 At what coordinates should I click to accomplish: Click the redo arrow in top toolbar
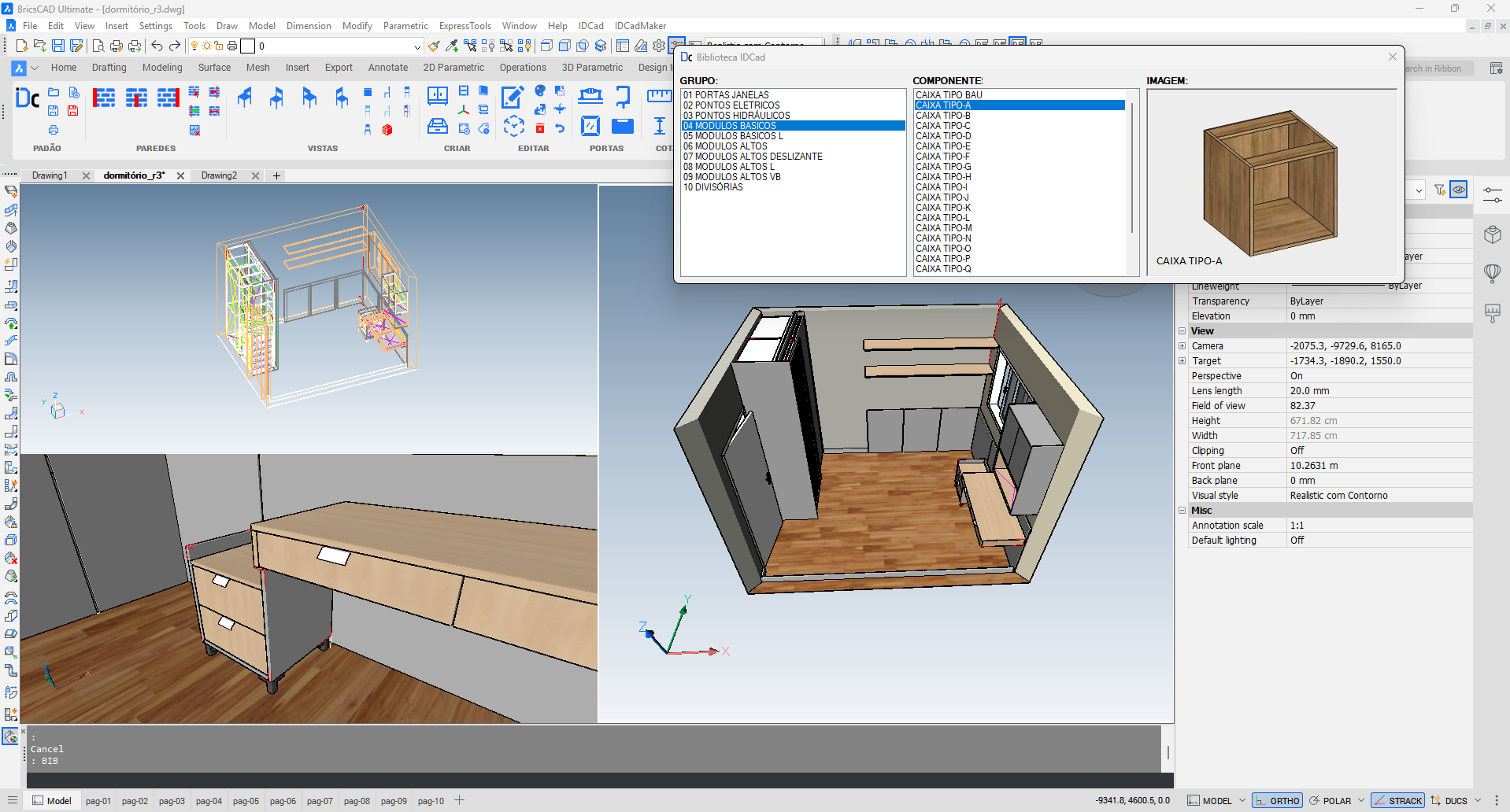pyautogui.click(x=175, y=46)
